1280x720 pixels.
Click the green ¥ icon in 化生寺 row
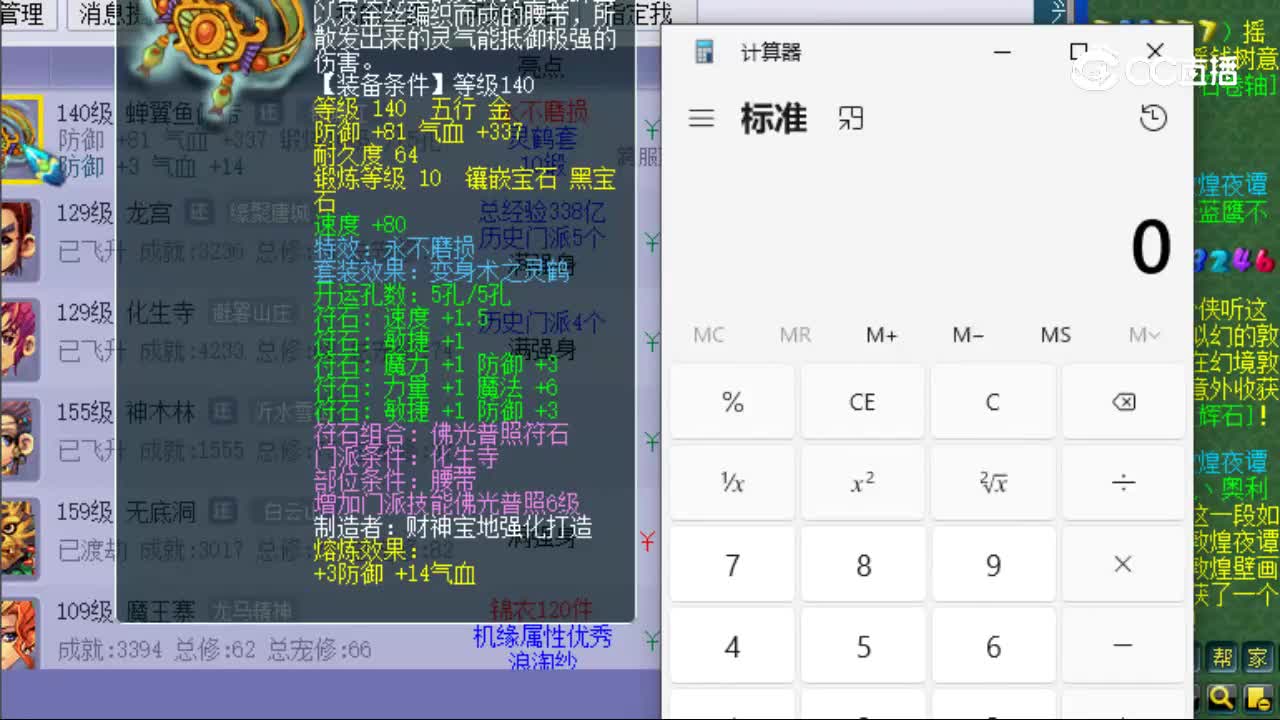pos(652,341)
